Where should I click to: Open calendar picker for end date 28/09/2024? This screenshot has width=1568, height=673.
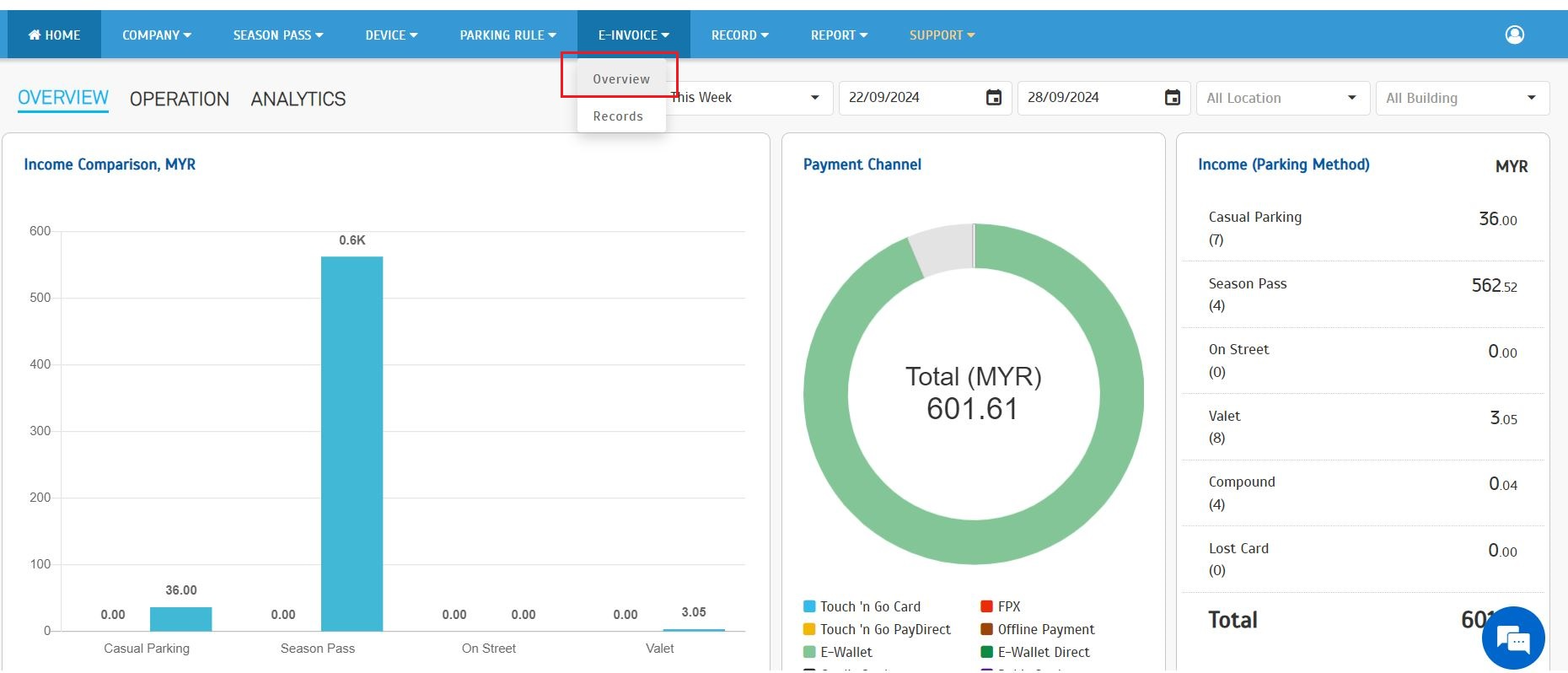pyautogui.click(x=1172, y=98)
